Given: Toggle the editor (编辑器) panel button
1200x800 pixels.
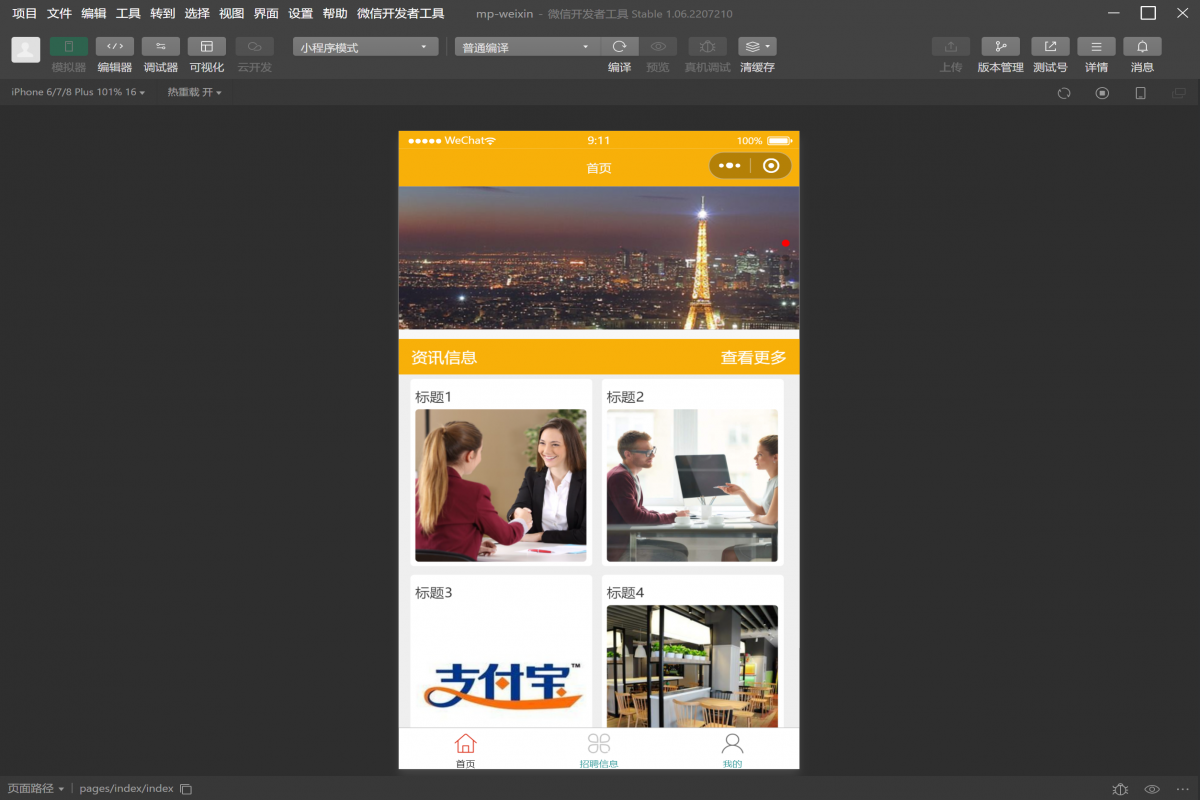Looking at the screenshot, I should (115, 47).
